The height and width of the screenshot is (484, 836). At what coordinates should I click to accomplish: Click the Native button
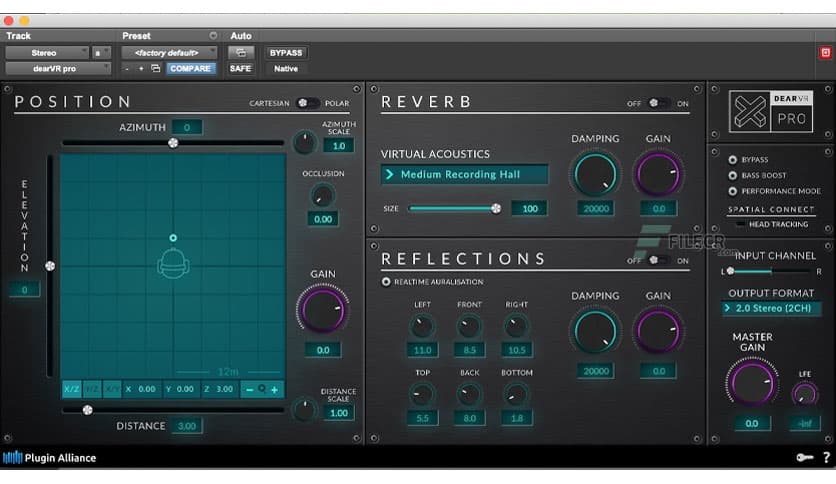point(286,68)
